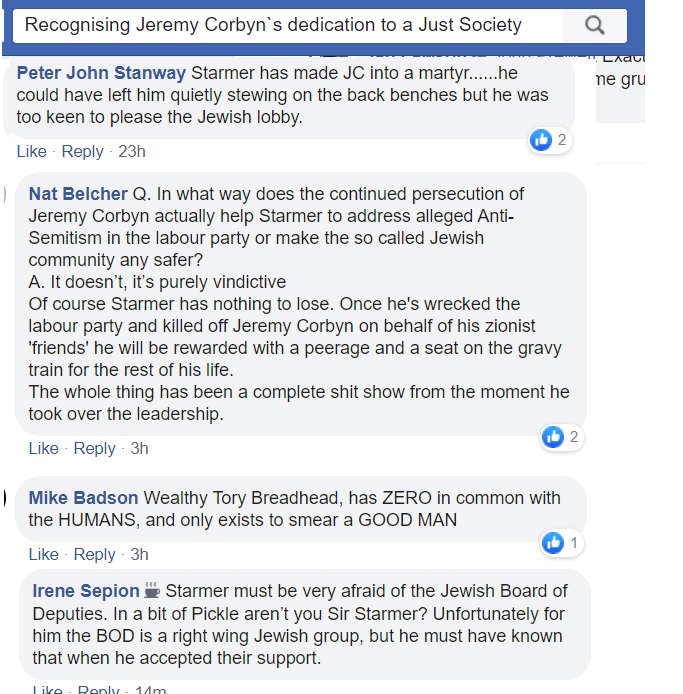Open Irene Sepion's profile
This screenshot has height=694, width=683.
87,590
